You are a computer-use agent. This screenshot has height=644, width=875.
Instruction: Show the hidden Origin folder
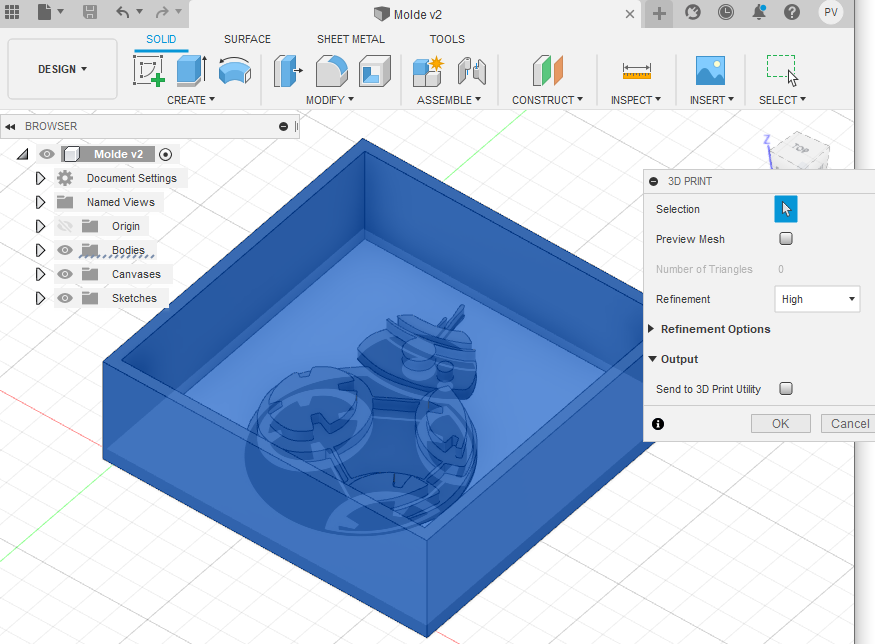(x=65, y=226)
